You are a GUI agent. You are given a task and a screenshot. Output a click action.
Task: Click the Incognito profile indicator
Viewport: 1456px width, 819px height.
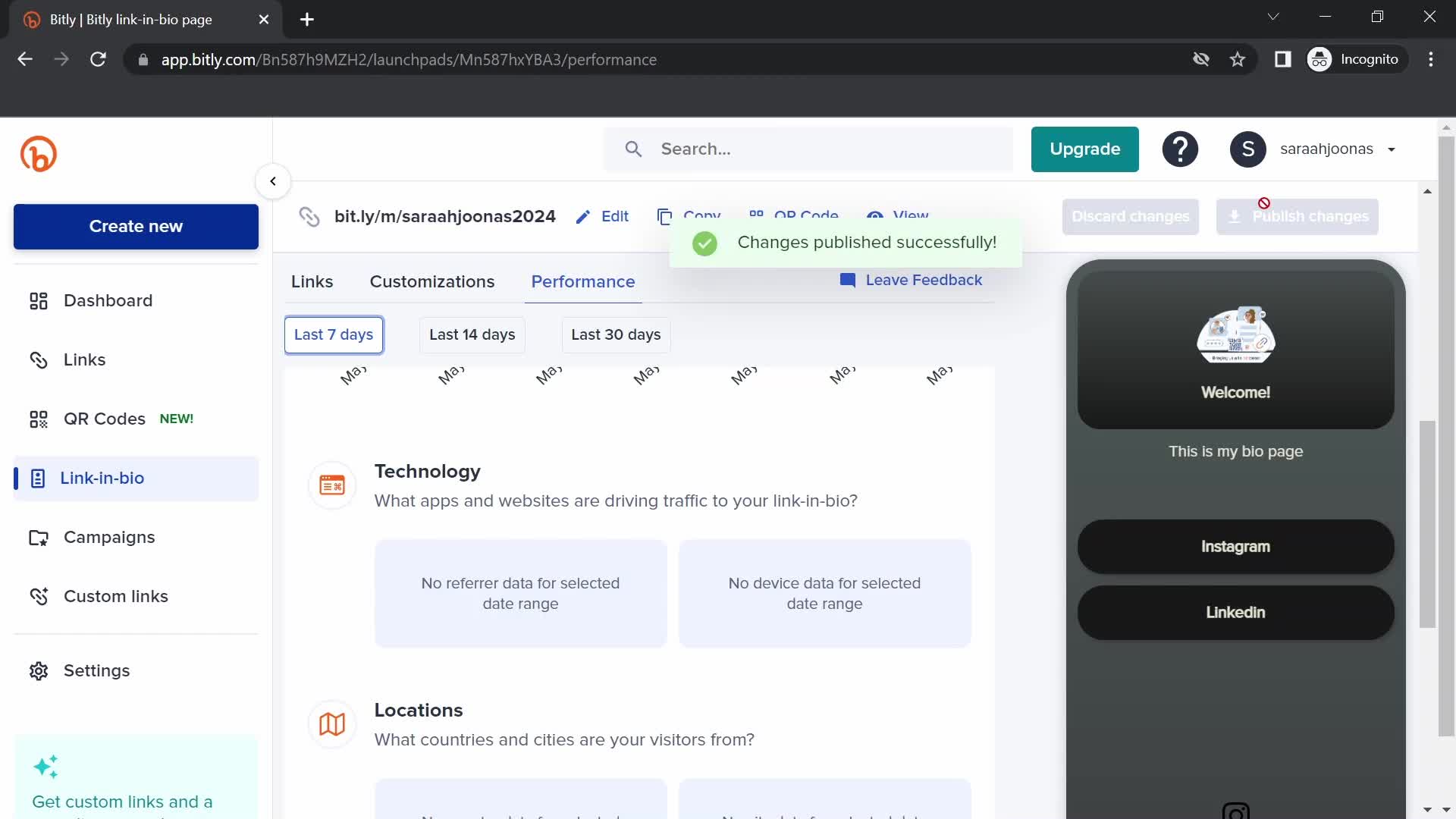[1357, 59]
